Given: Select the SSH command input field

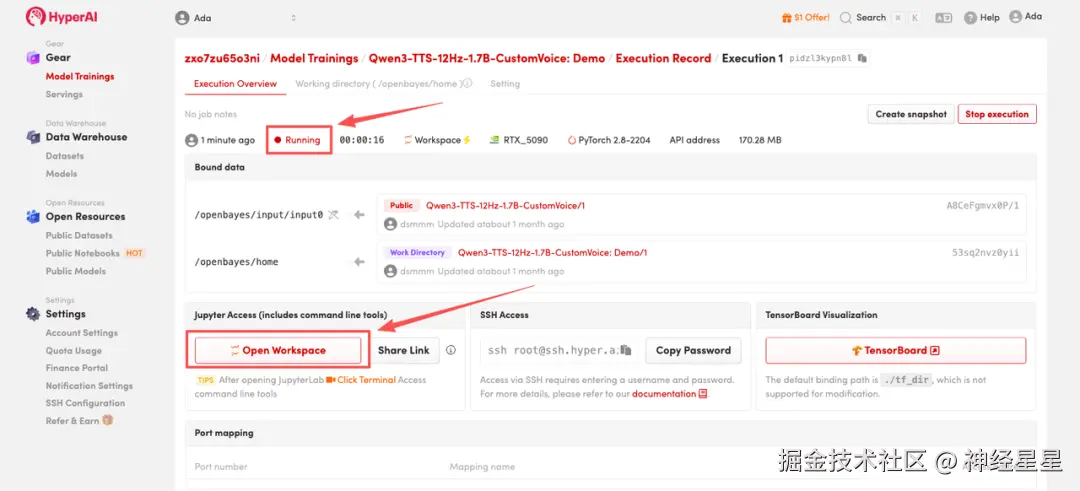Looking at the screenshot, I should [559, 350].
